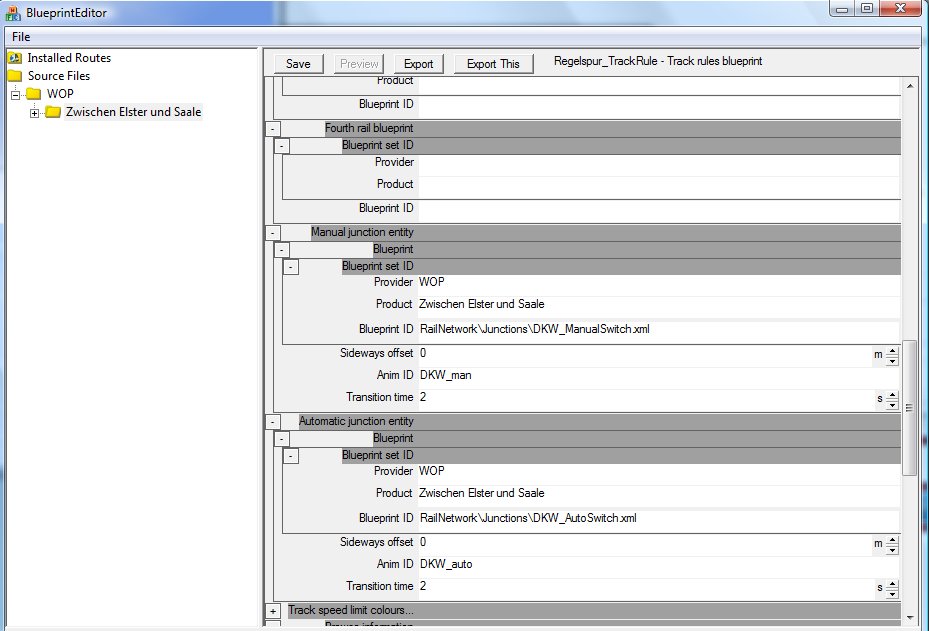Click the Source Files folder icon
The width and height of the screenshot is (929, 631).
[x=15, y=76]
